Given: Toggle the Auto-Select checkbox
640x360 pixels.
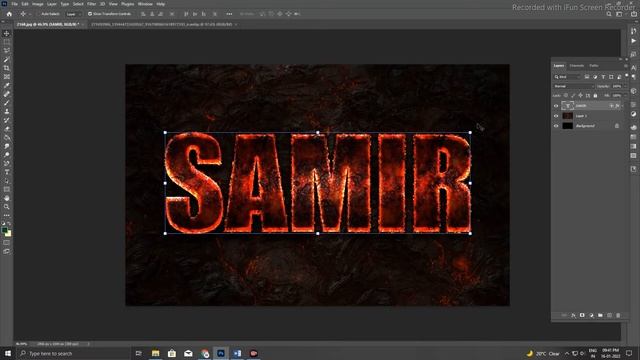Looking at the screenshot, I should pos(38,14).
